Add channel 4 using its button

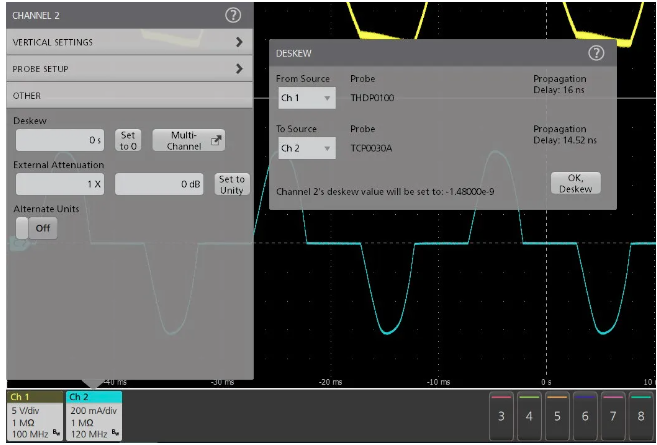(x=529, y=413)
